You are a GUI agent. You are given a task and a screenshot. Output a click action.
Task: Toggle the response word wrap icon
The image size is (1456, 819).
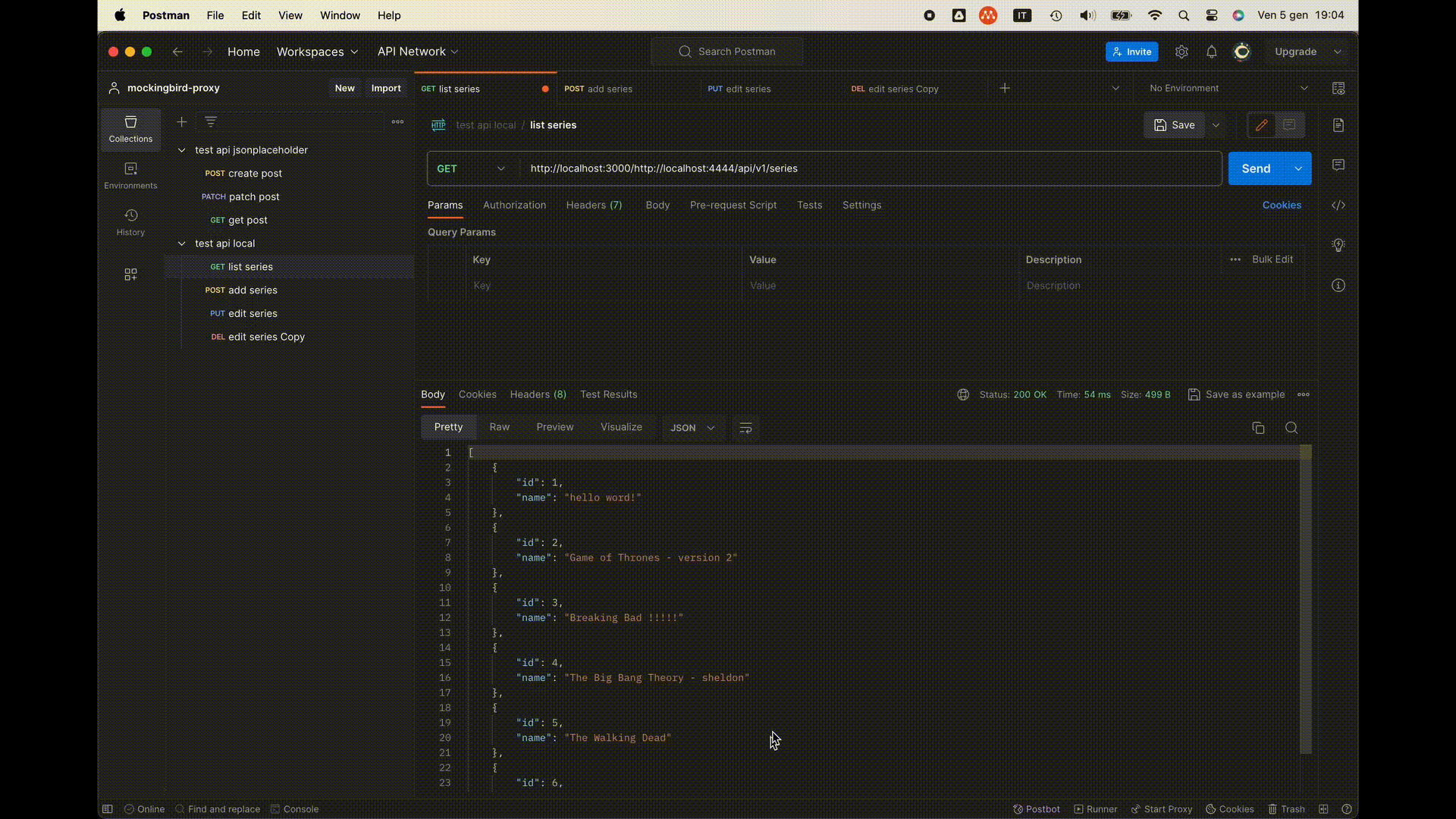(x=745, y=428)
